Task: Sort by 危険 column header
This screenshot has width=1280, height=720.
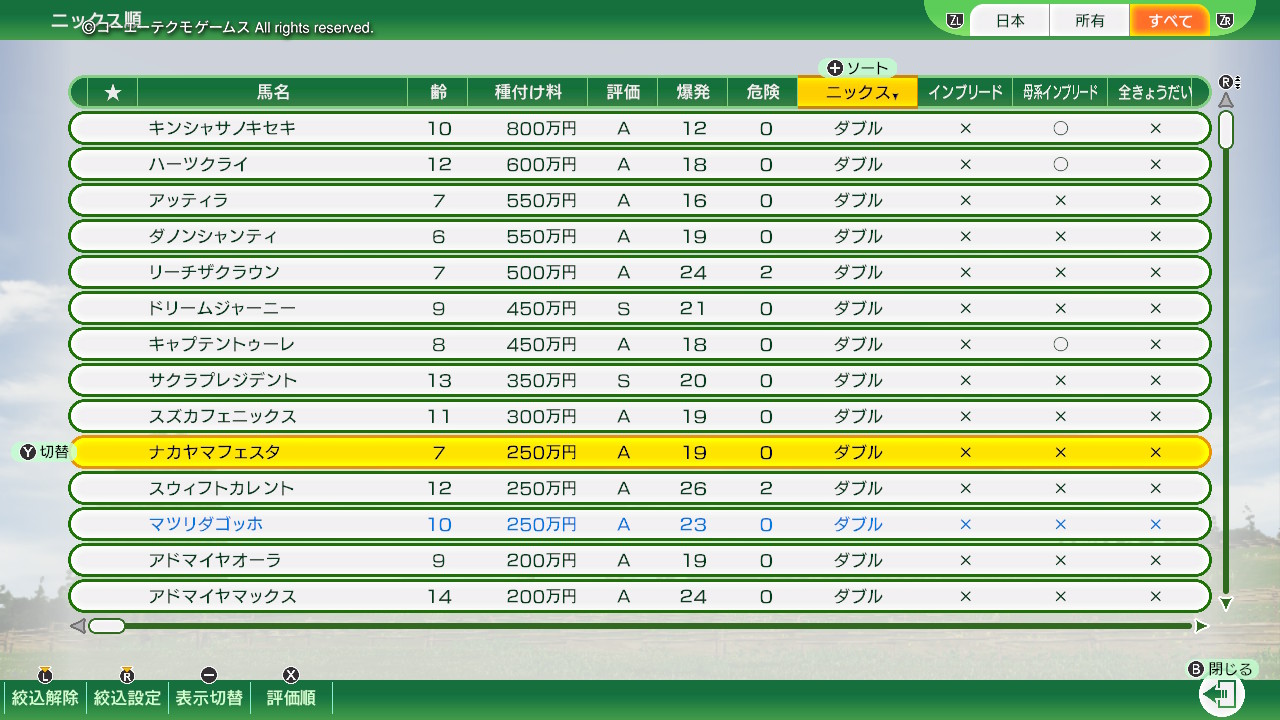Action: [x=763, y=92]
